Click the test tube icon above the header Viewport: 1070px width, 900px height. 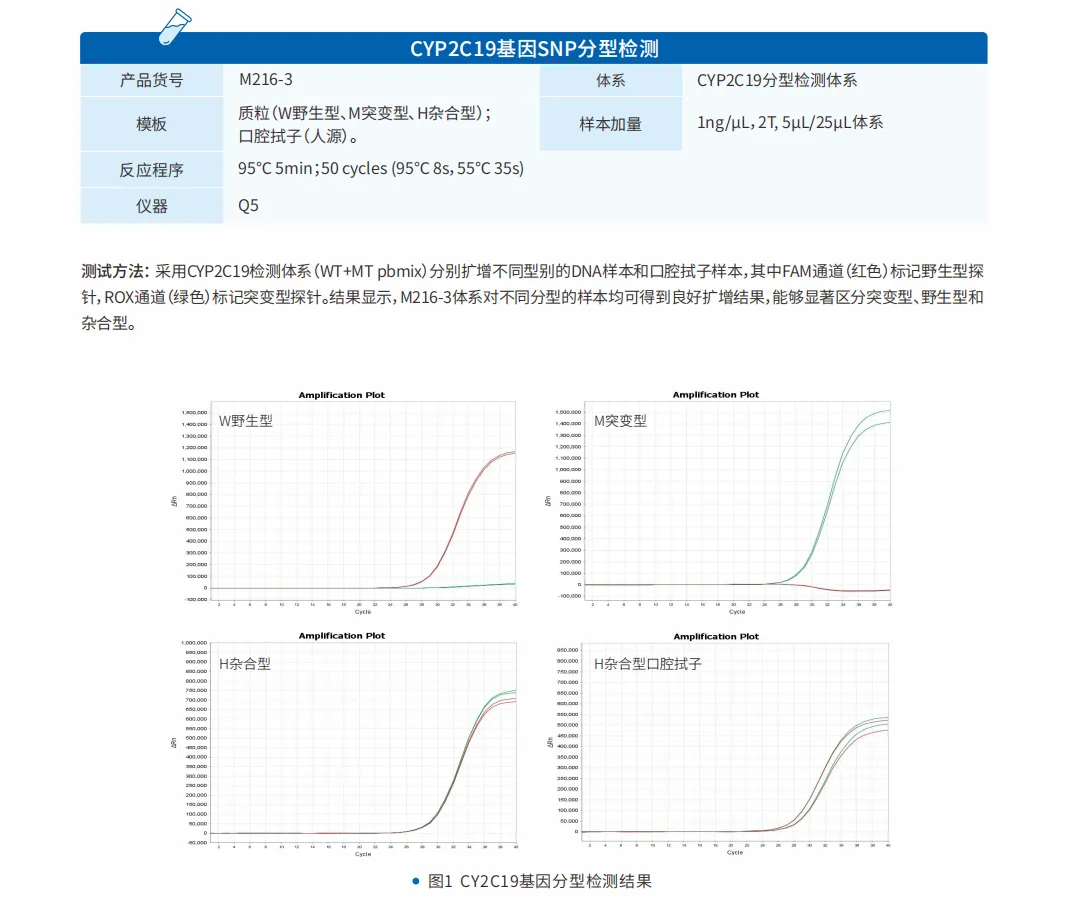coord(176,27)
